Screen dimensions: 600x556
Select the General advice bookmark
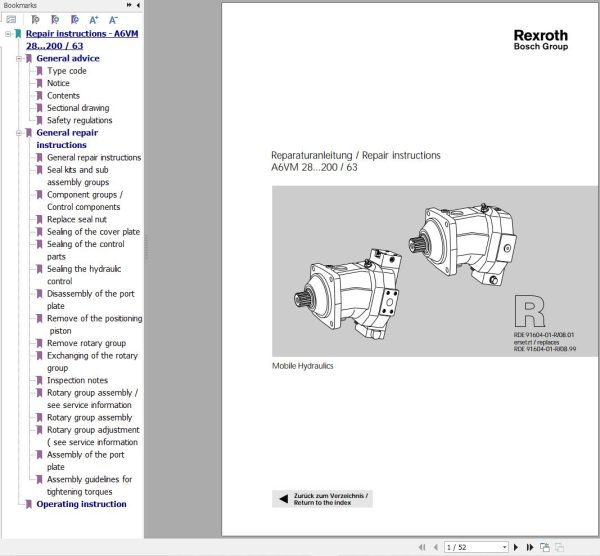(68, 59)
